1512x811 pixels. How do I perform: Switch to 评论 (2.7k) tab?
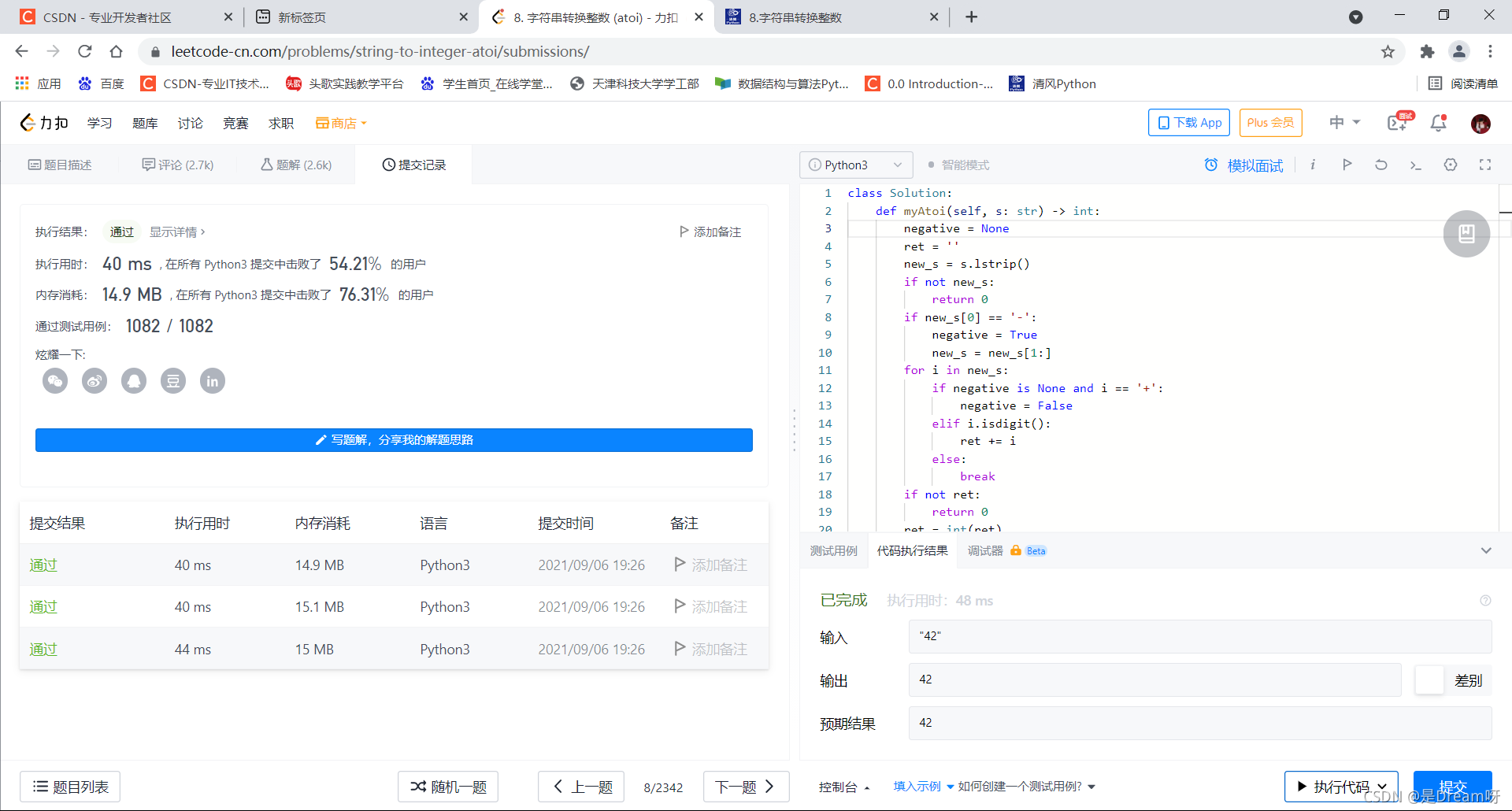point(178,165)
